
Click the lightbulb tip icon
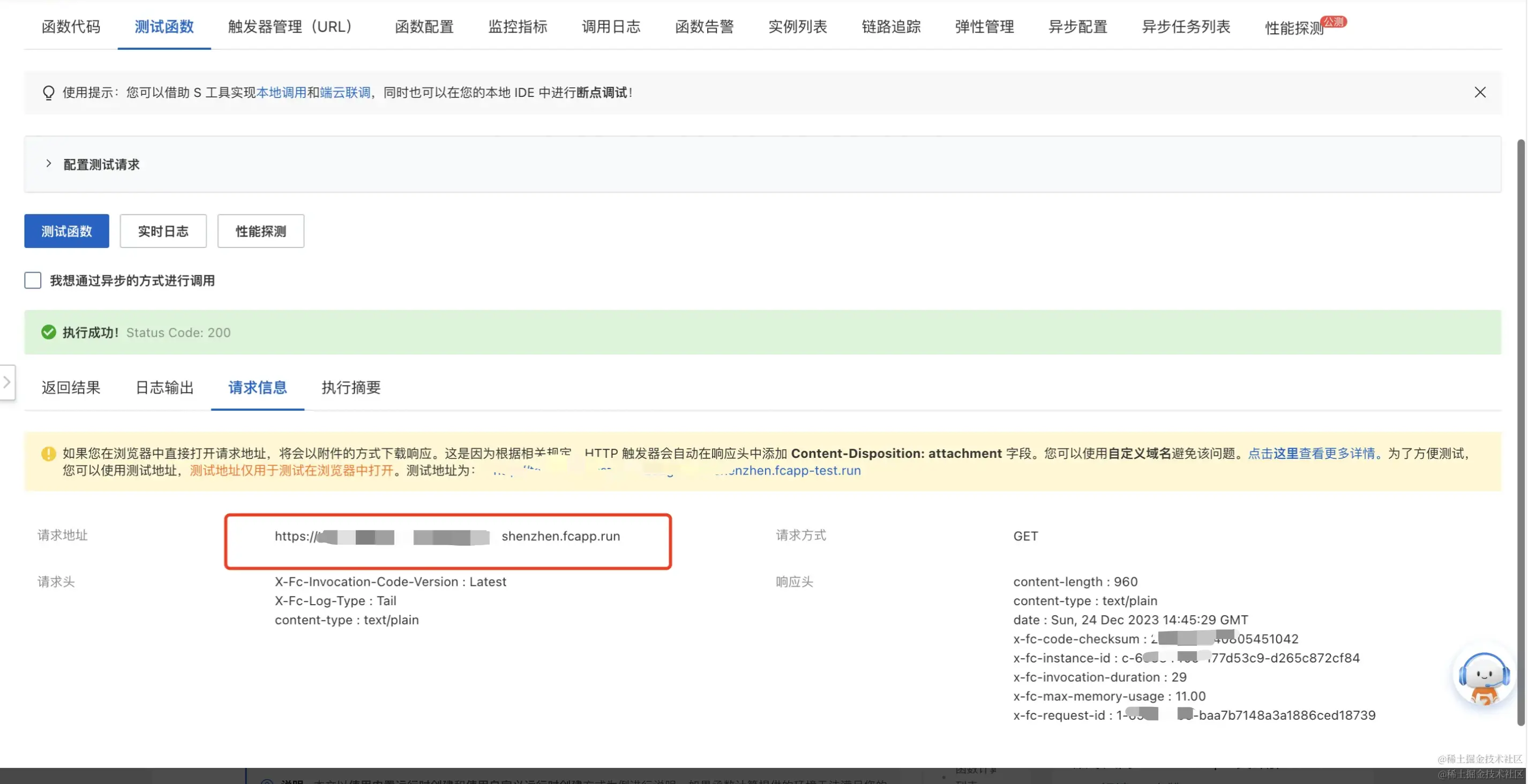49,93
